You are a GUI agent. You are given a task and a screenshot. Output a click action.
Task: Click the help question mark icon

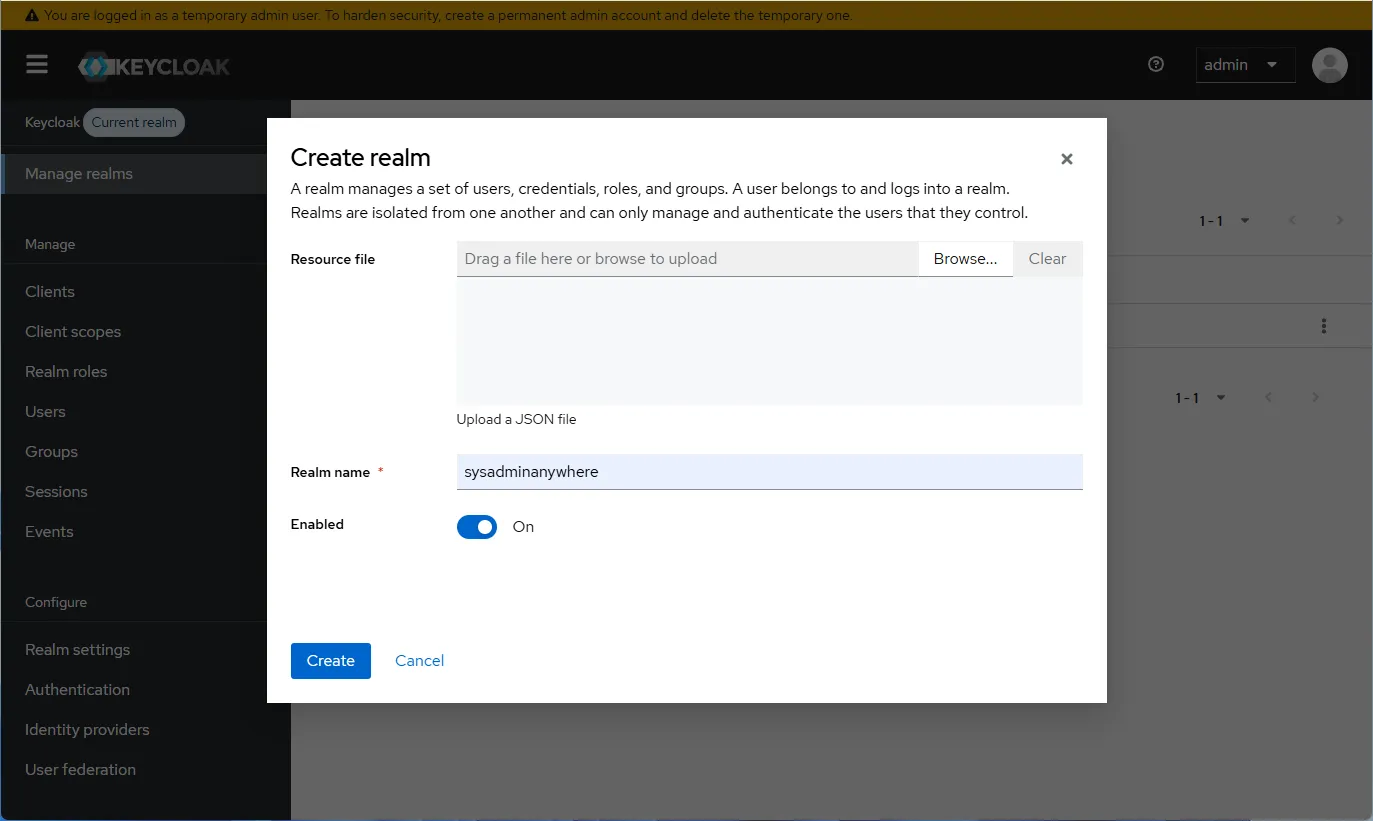click(1156, 64)
